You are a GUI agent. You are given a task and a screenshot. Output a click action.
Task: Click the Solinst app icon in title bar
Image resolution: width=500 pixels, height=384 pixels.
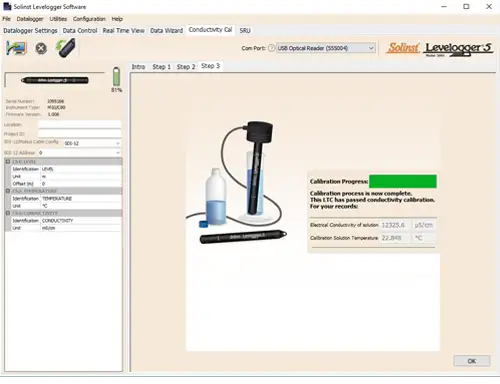tap(7, 6)
